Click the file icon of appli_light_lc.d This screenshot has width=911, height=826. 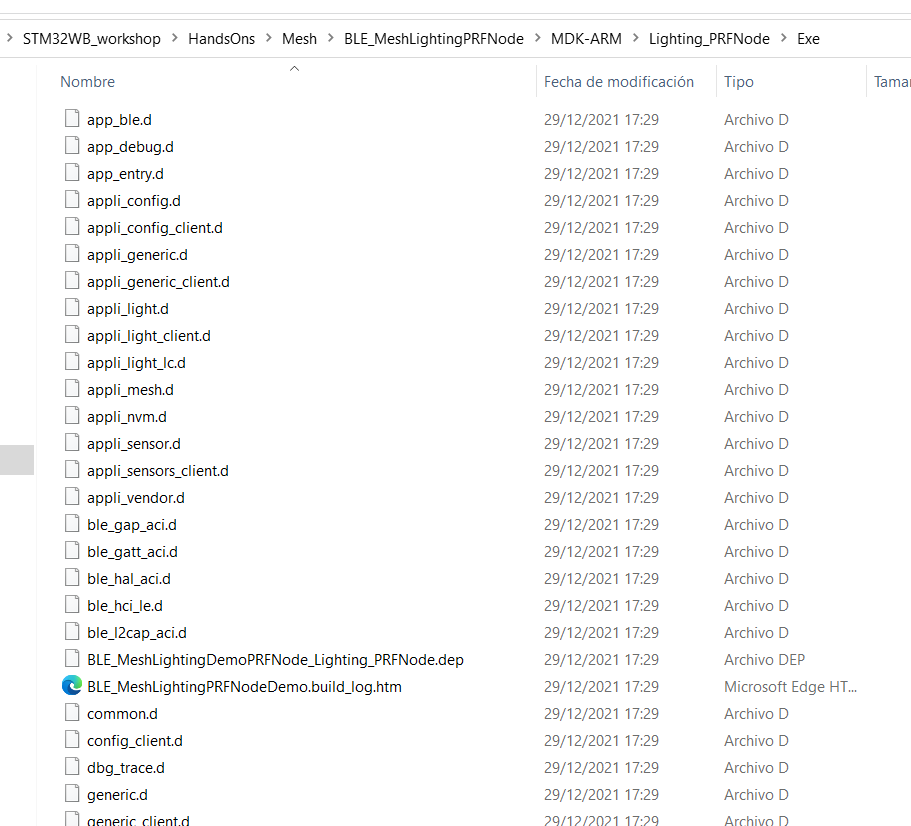click(x=71, y=362)
